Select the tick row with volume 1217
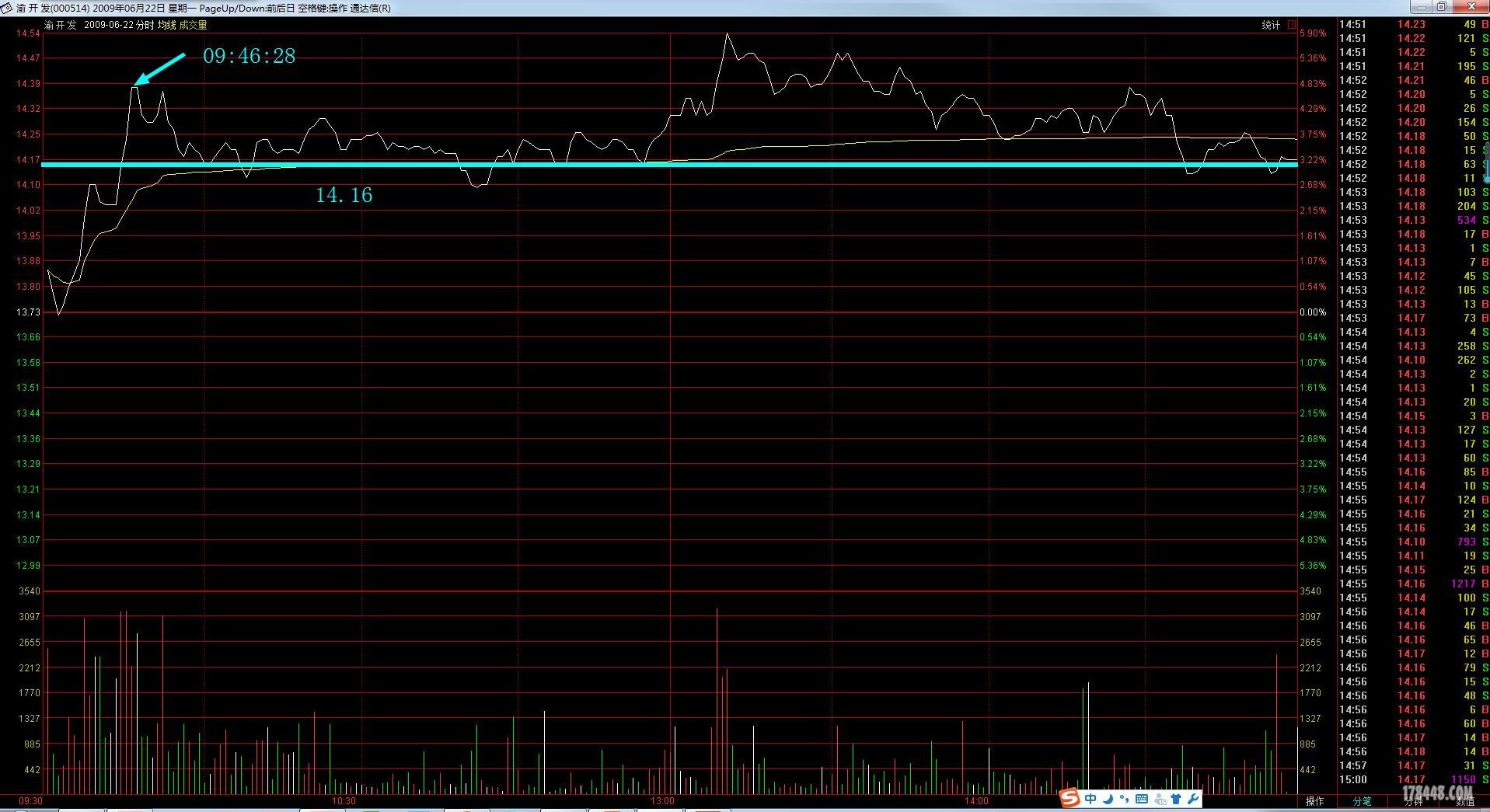The width and height of the screenshot is (1490, 812). 1413,584
